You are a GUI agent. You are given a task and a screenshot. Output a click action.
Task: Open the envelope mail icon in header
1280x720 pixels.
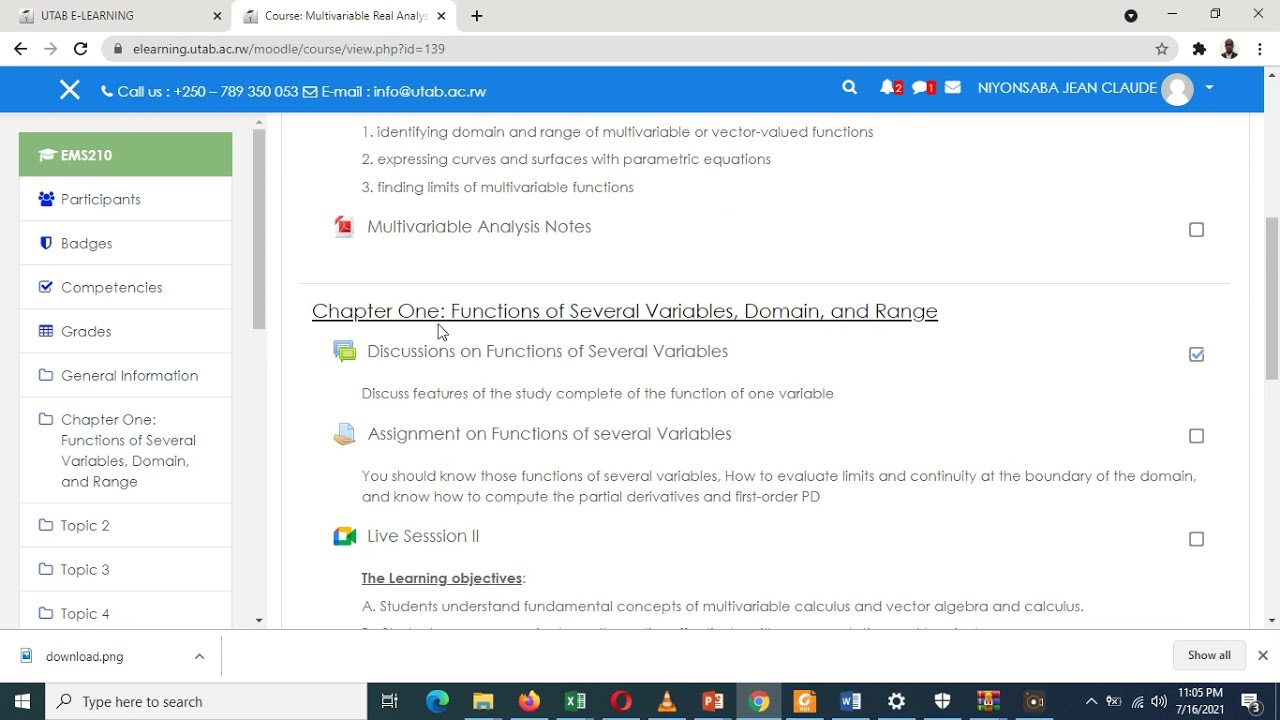coord(953,88)
